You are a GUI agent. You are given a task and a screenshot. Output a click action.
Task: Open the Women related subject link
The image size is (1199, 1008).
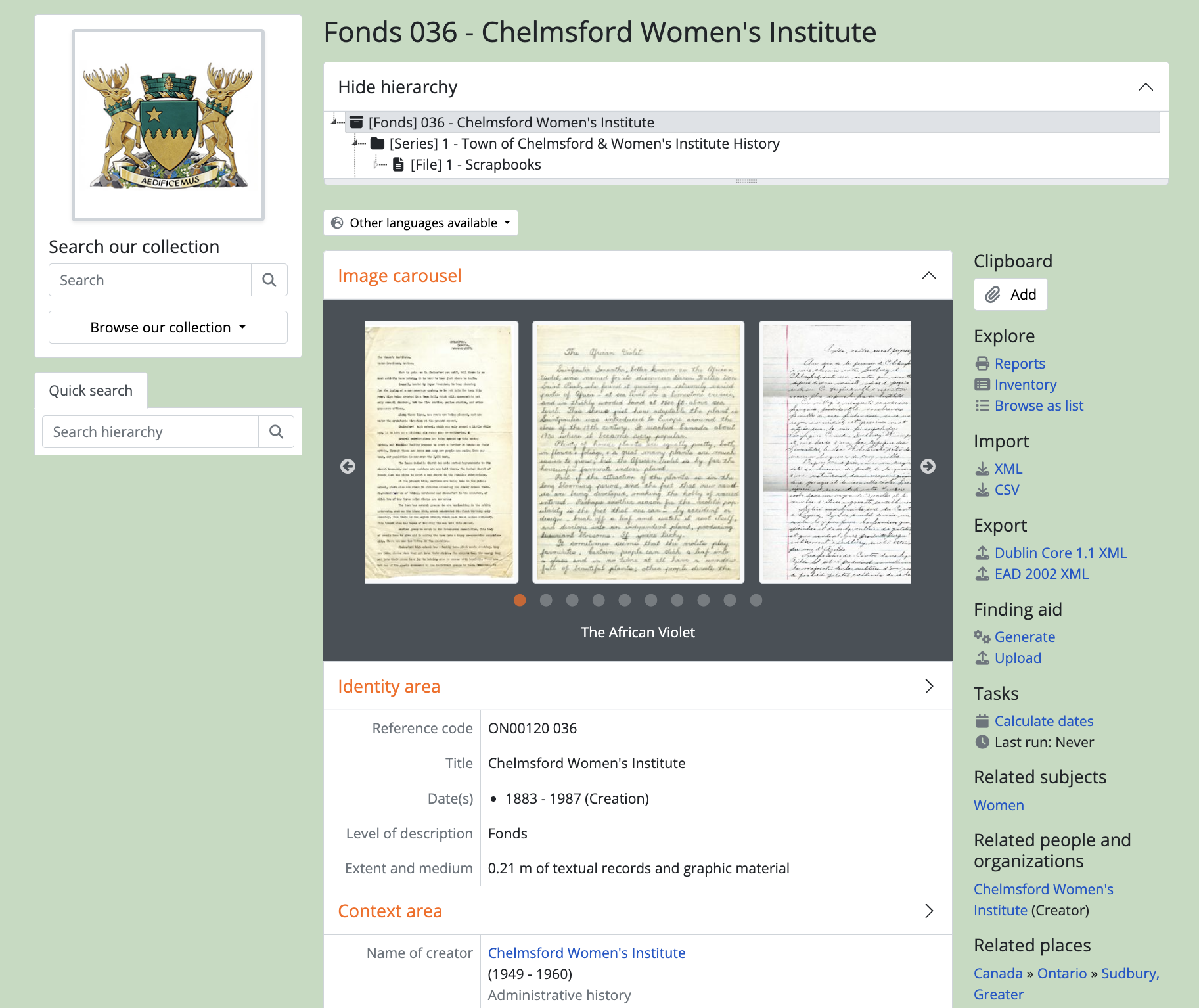coord(999,805)
